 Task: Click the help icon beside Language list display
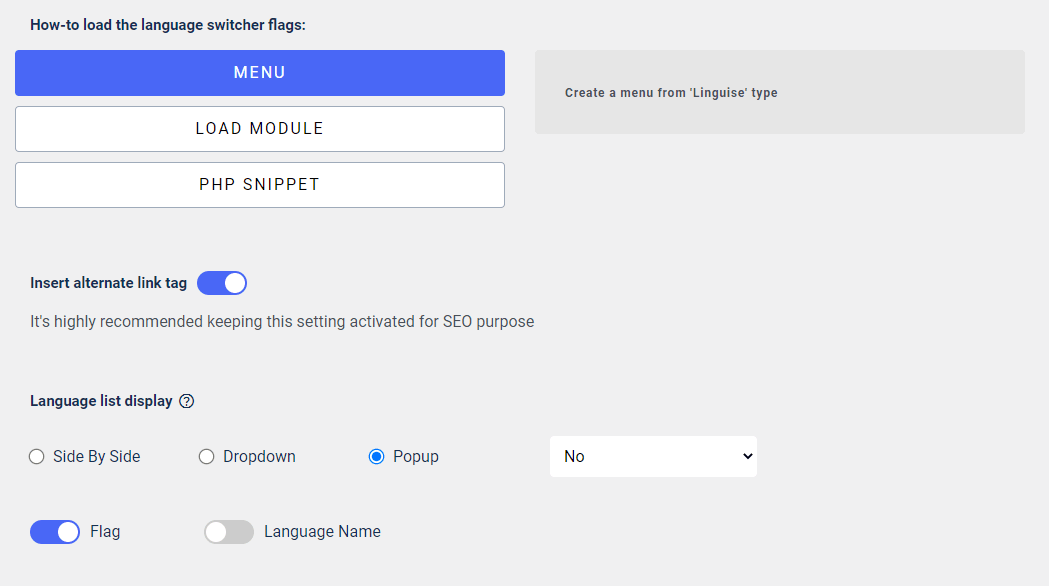[x=187, y=401]
